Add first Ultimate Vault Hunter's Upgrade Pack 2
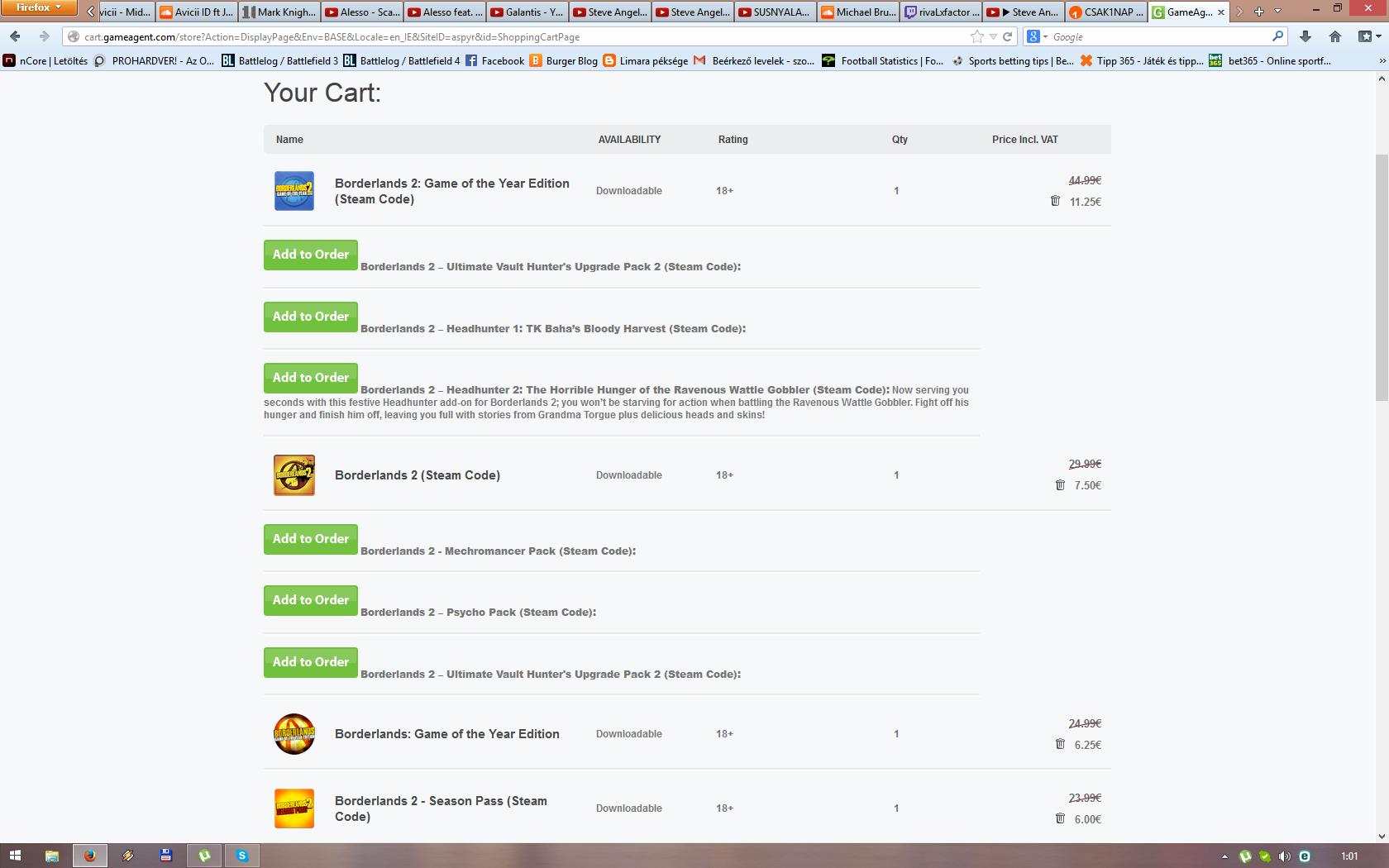1389x868 pixels. pos(311,255)
